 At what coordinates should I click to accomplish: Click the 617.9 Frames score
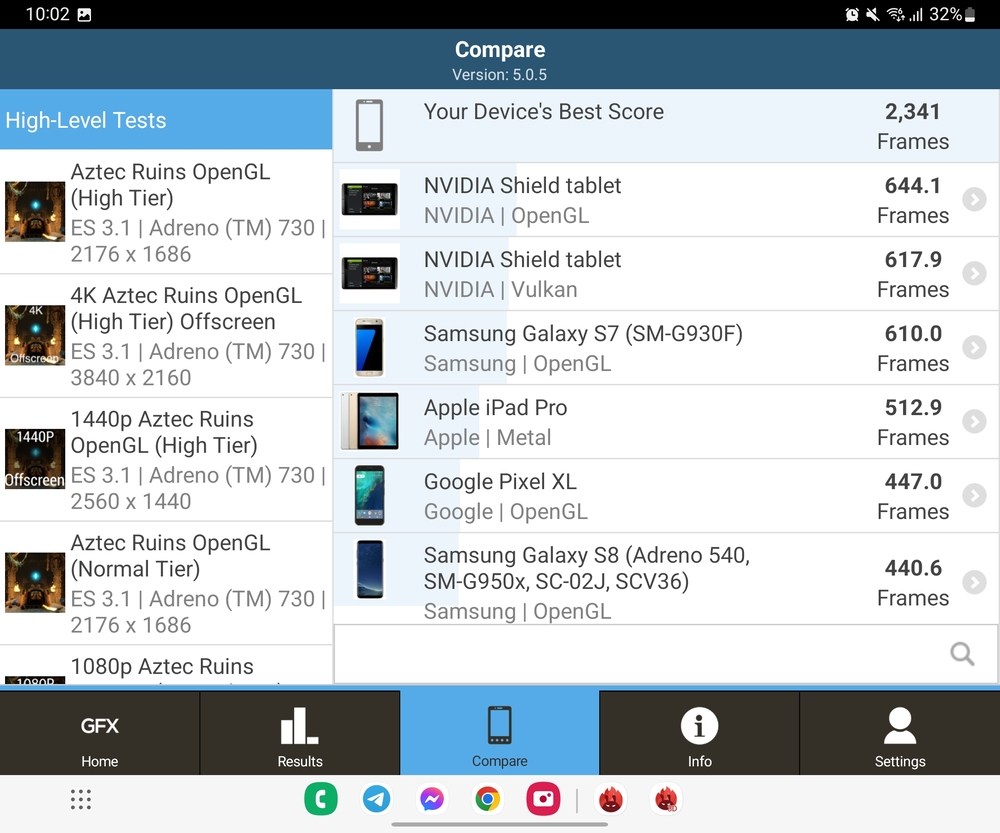(913, 274)
